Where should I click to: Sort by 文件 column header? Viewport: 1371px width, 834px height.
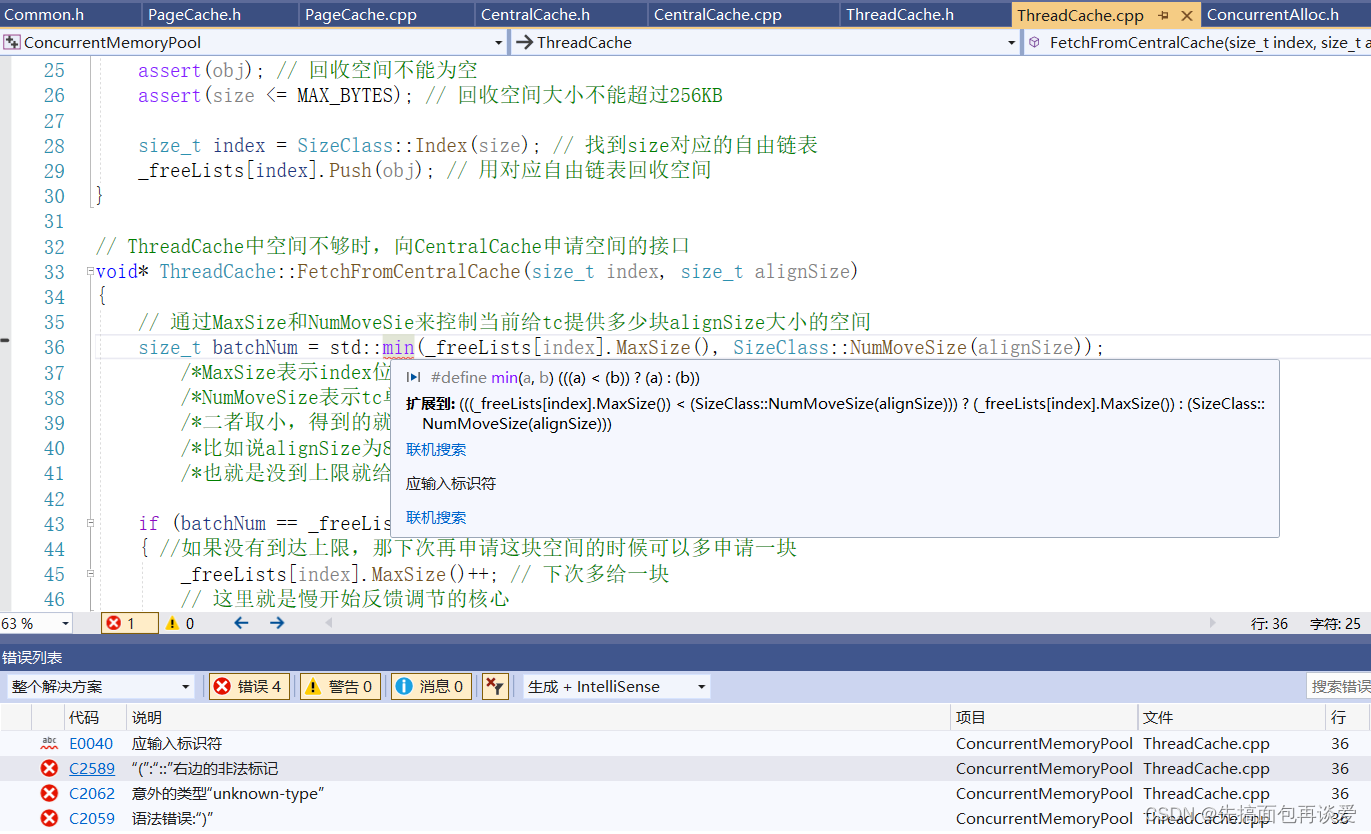pyautogui.click(x=1231, y=718)
